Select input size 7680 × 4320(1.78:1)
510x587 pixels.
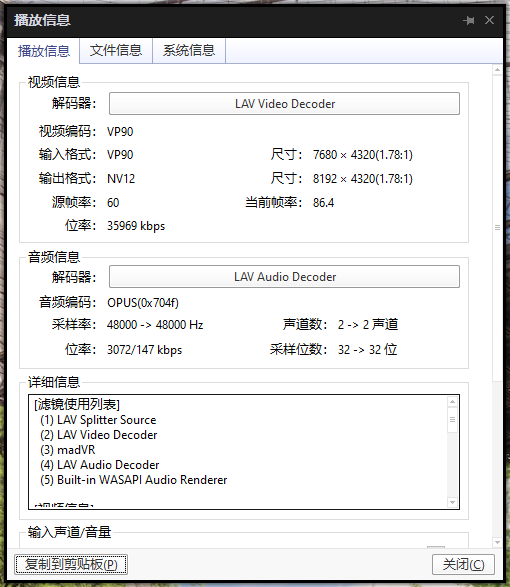click(363, 155)
